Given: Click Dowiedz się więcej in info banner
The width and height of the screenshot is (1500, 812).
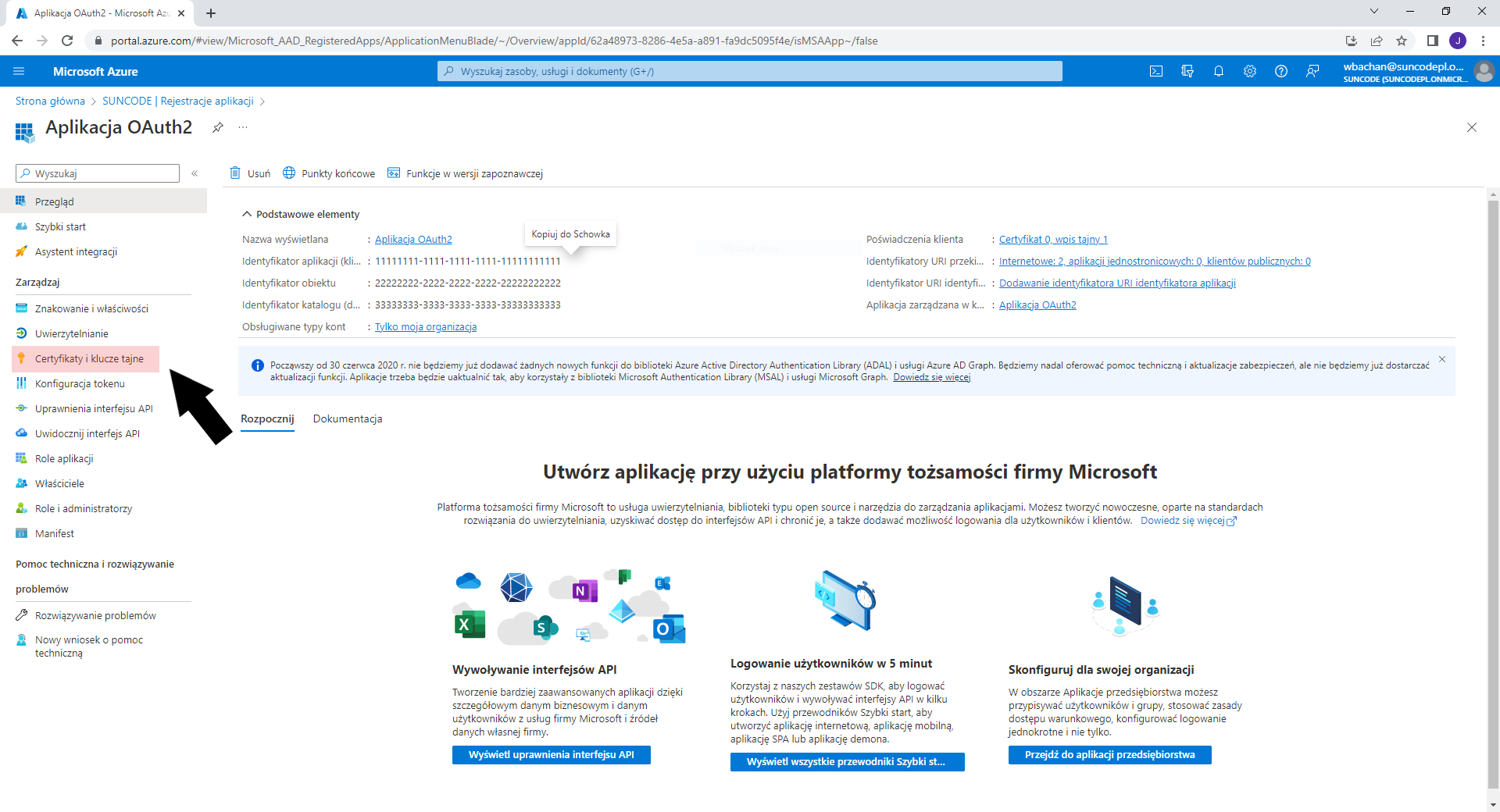Looking at the screenshot, I should pyautogui.click(x=932, y=377).
